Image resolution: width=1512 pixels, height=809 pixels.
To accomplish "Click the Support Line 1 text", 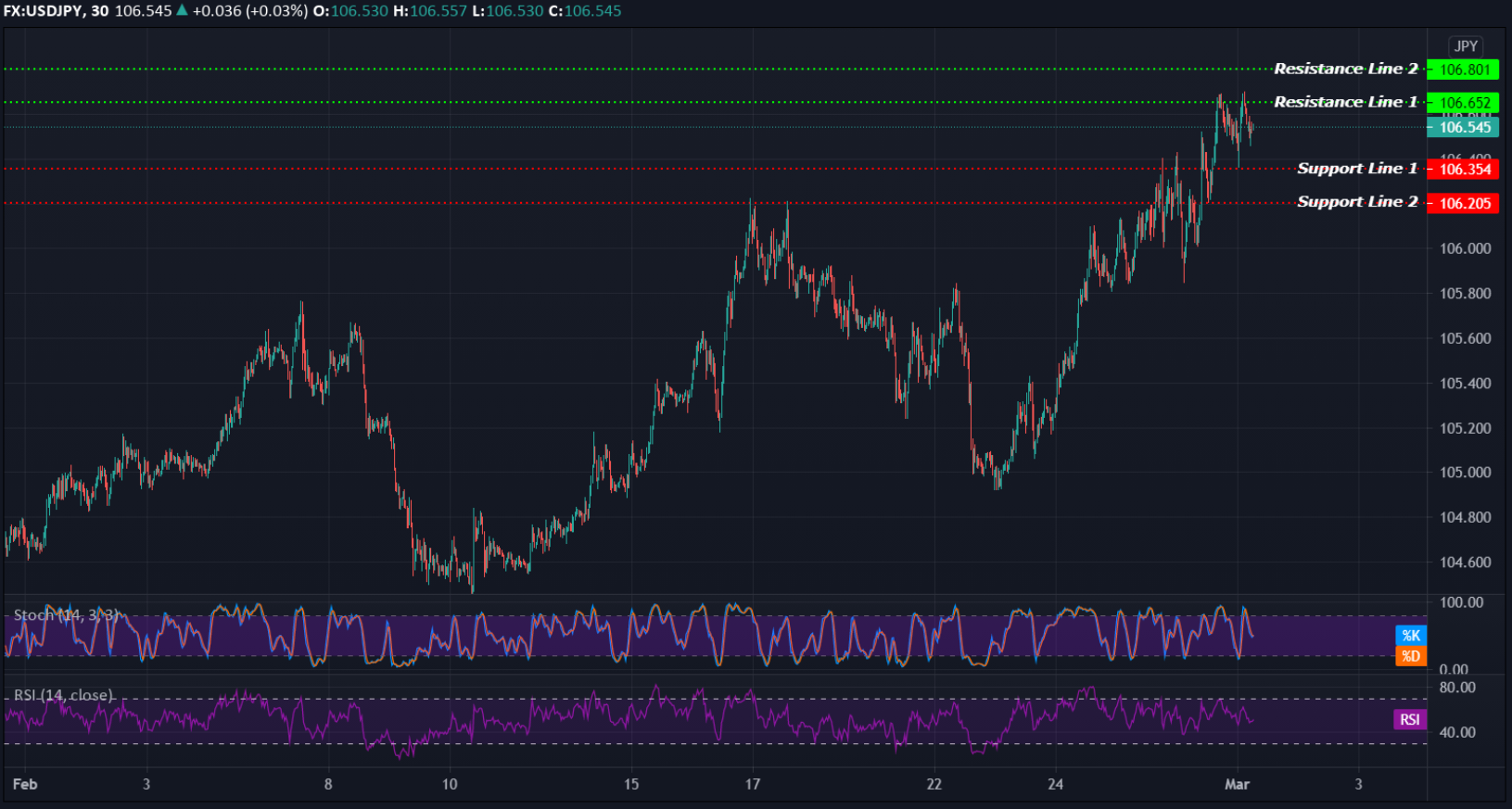I will click(x=1357, y=169).
